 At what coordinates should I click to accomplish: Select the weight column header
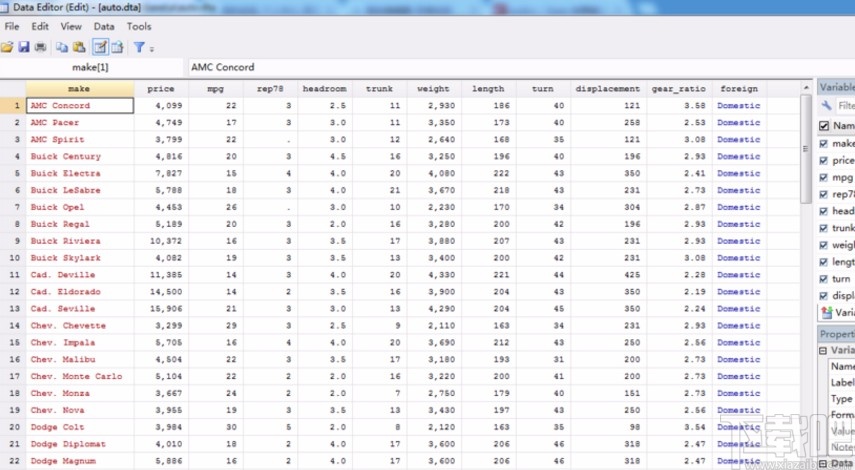tap(433, 88)
